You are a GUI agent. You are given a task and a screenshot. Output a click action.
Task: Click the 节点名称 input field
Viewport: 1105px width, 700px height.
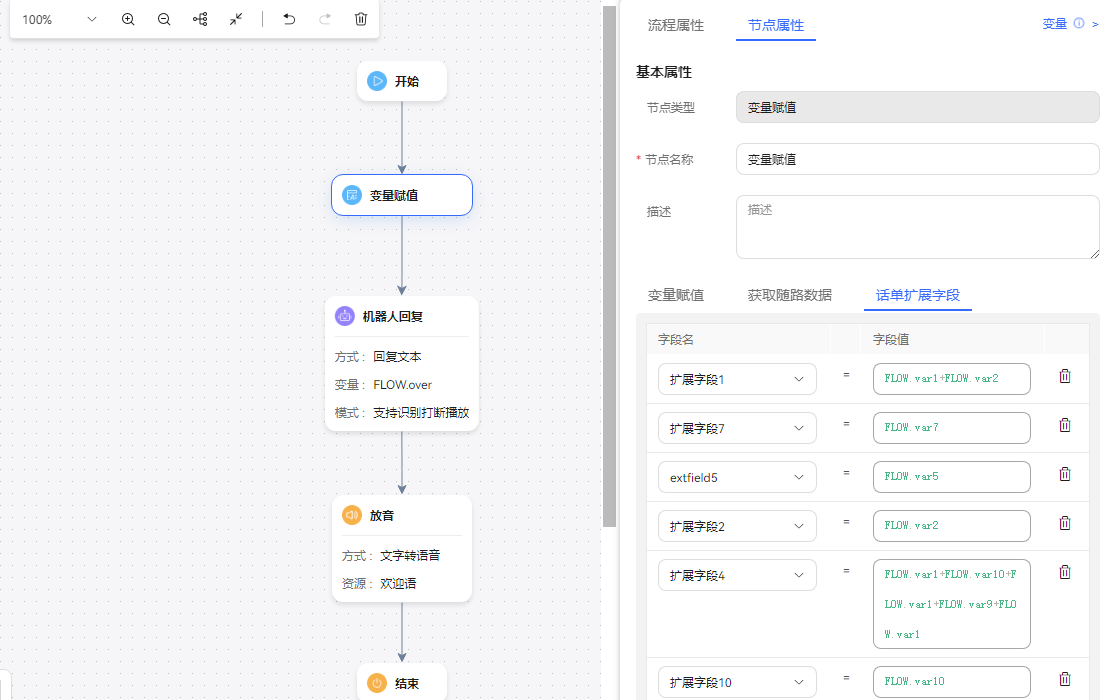[x=918, y=159]
